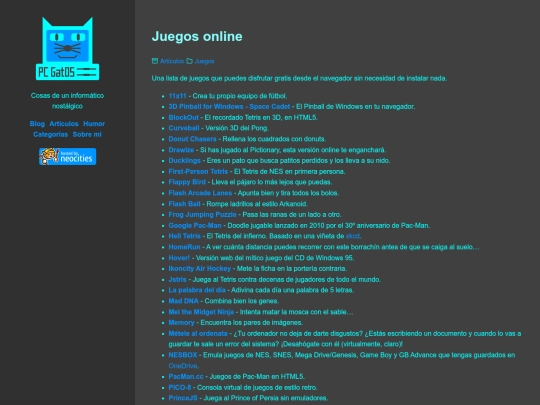This screenshot has height=405, width=540.
Task: Play Frog Jumping Puzzle
Action: click(202, 215)
